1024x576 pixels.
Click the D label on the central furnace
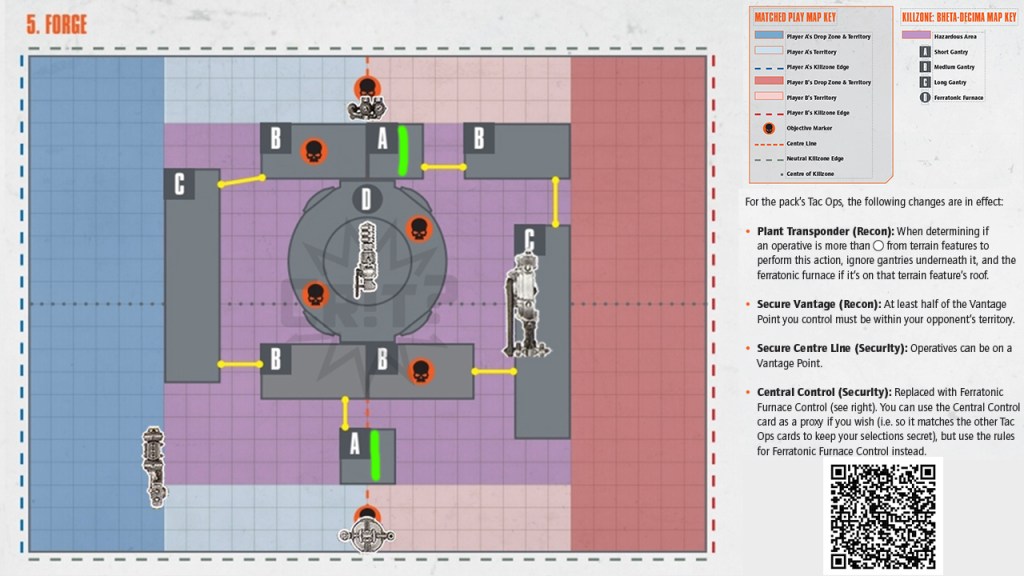pos(366,198)
